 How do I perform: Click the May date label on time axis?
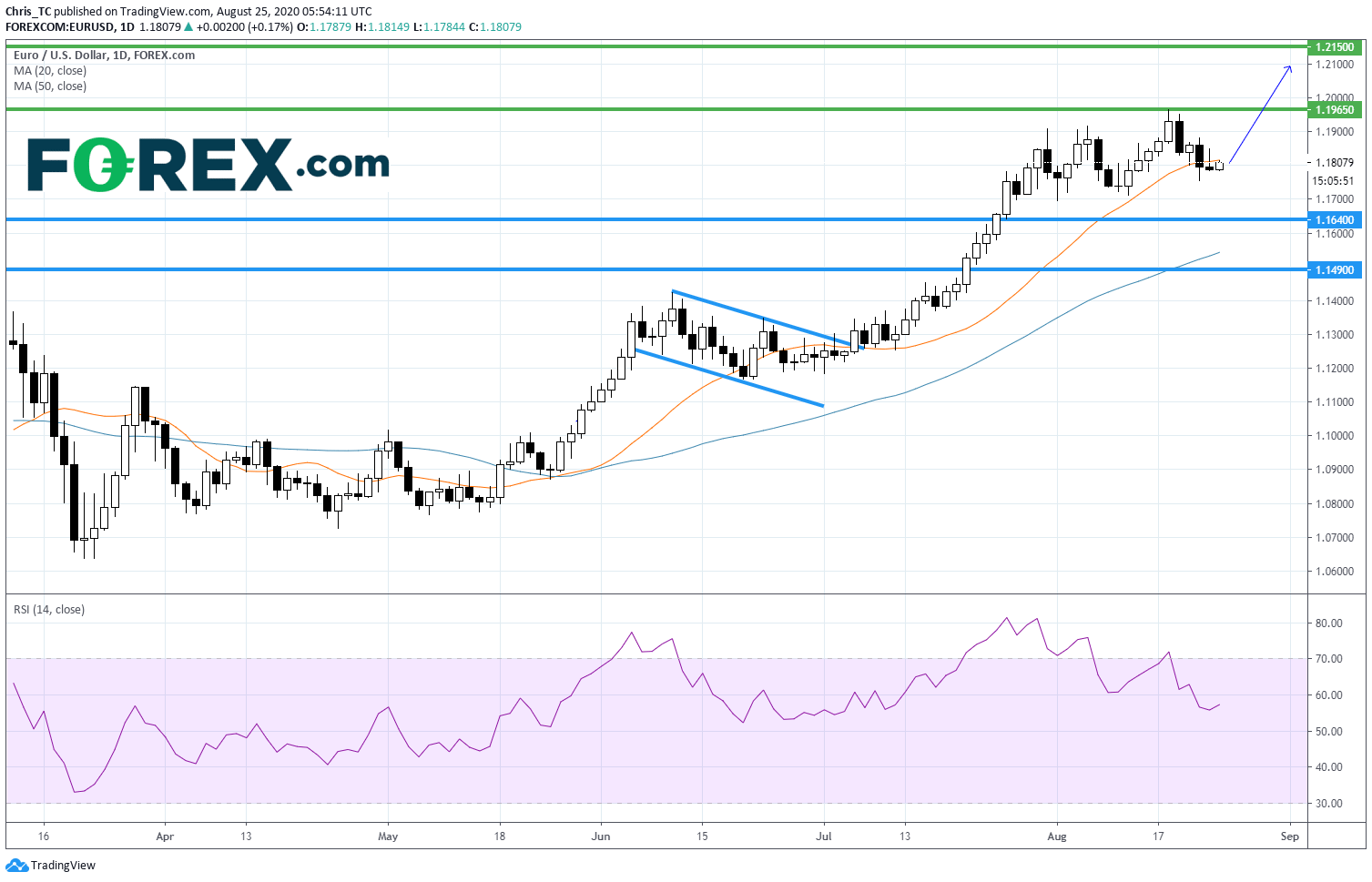(388, 836)
